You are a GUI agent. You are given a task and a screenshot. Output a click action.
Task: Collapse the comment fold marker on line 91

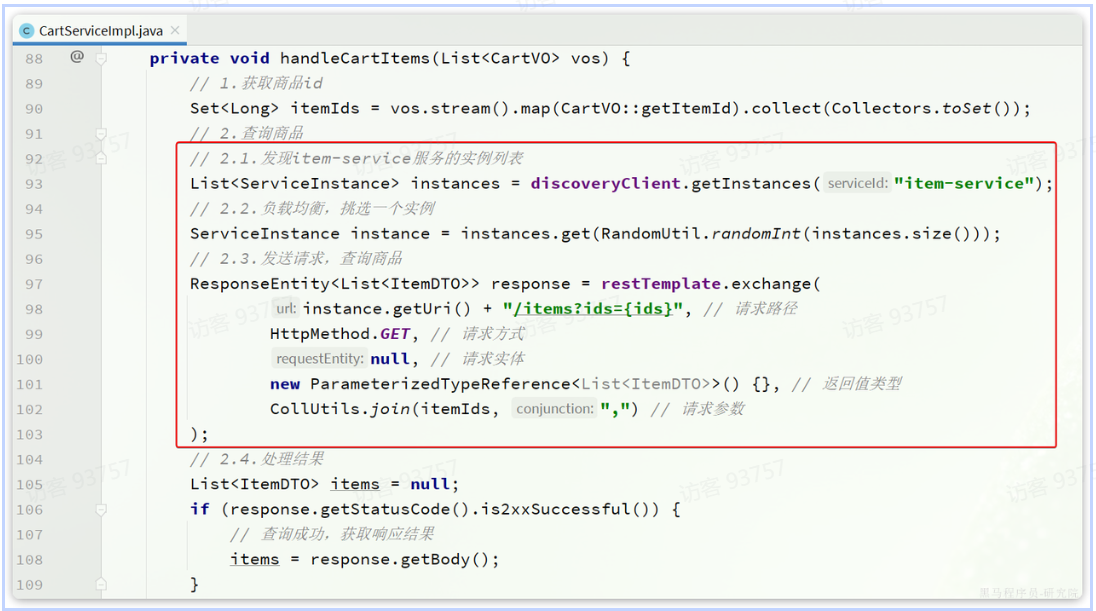point(101,134)
